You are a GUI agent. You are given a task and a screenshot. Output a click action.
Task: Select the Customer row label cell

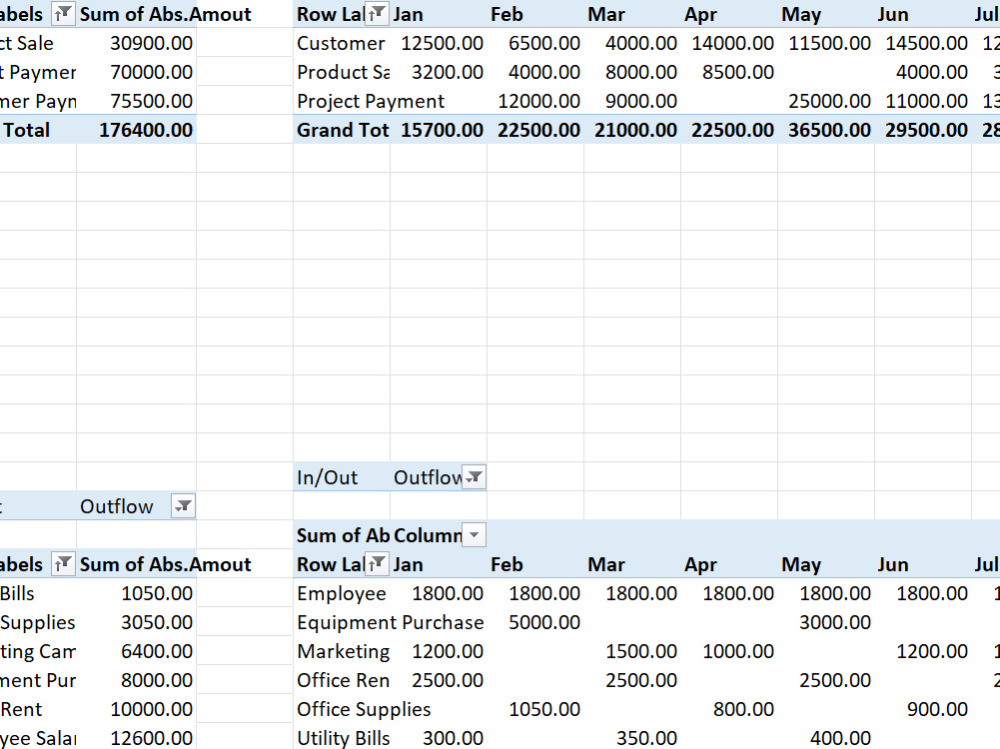tap(342, 43)
